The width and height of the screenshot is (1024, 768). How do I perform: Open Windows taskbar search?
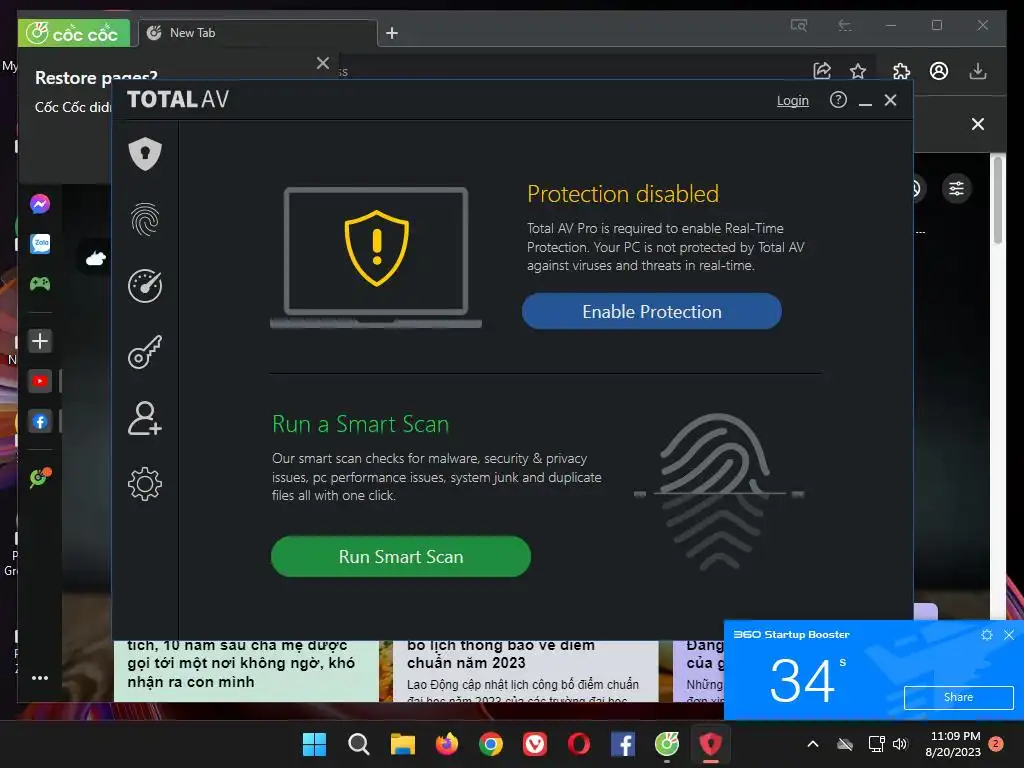[359, 744]
